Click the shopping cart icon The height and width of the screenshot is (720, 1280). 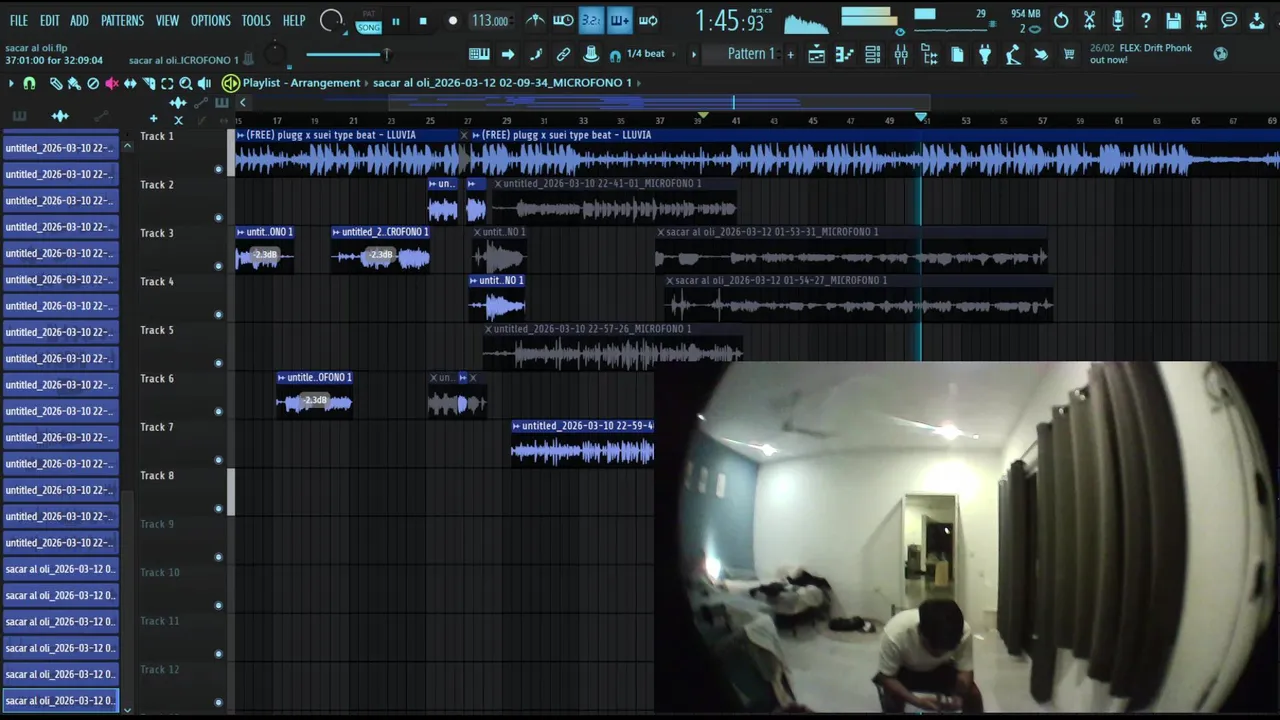pyautogui.click(x=1069, y=55)
